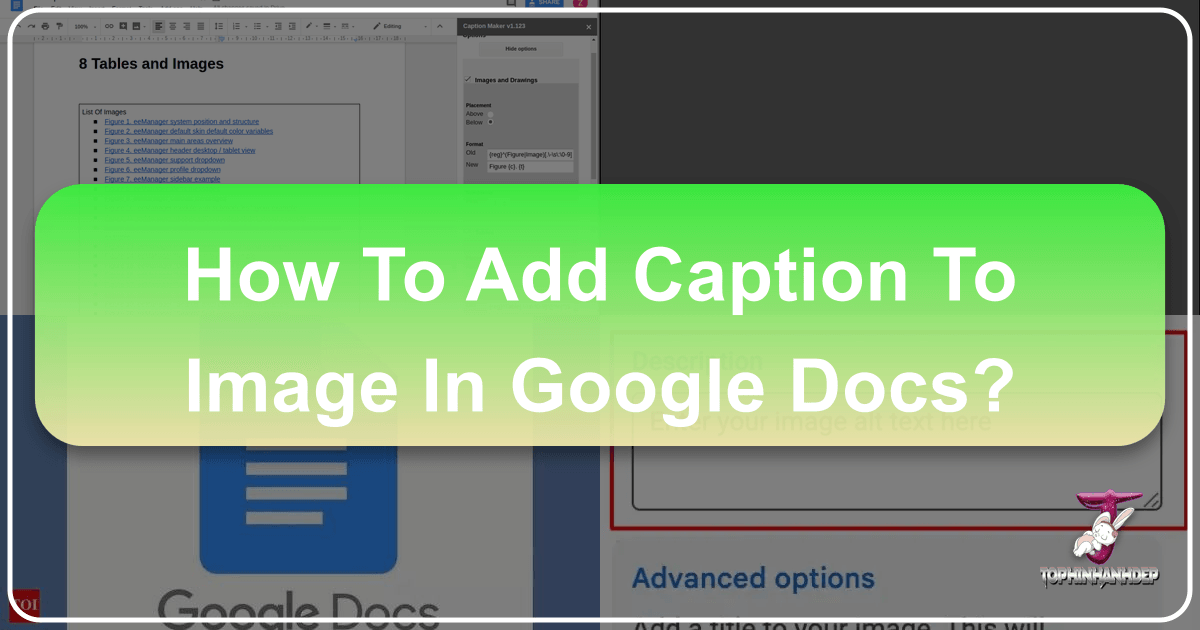Select the Below placement radio button
This screenshot has width=1200, height=630.
tap(490, 122)
